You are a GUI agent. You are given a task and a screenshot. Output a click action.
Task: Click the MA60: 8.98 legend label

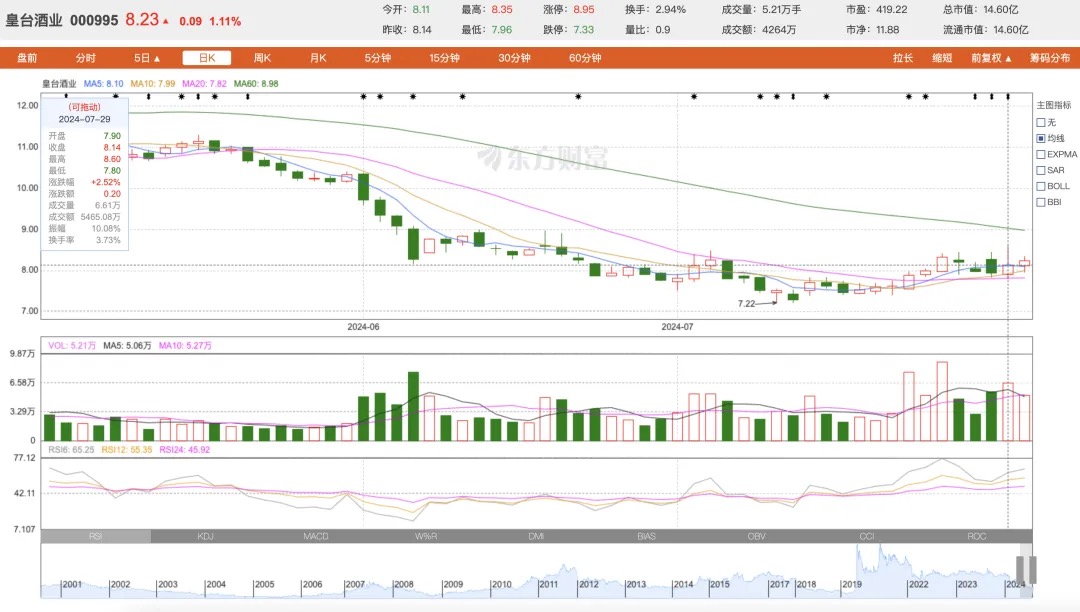[256, 83]
